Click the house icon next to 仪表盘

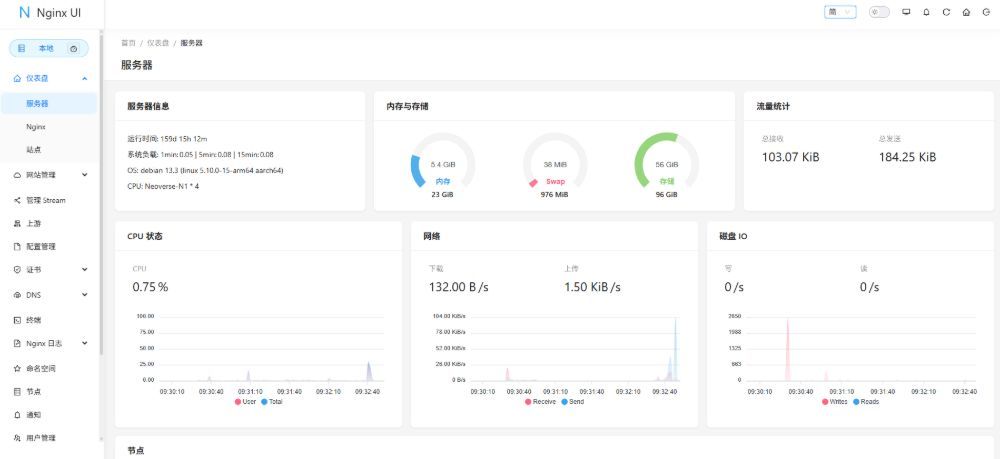[17, 78]
